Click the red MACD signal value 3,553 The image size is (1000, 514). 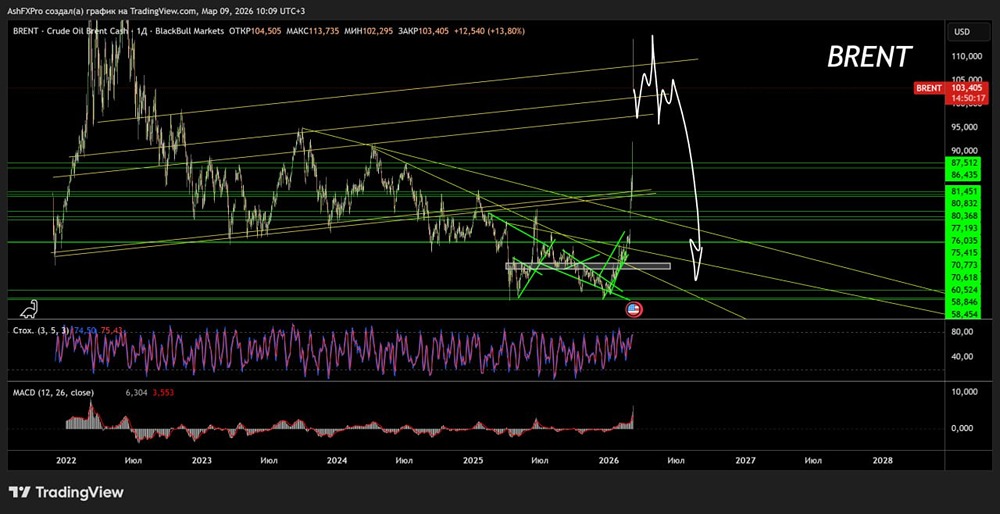click(162, 393)
